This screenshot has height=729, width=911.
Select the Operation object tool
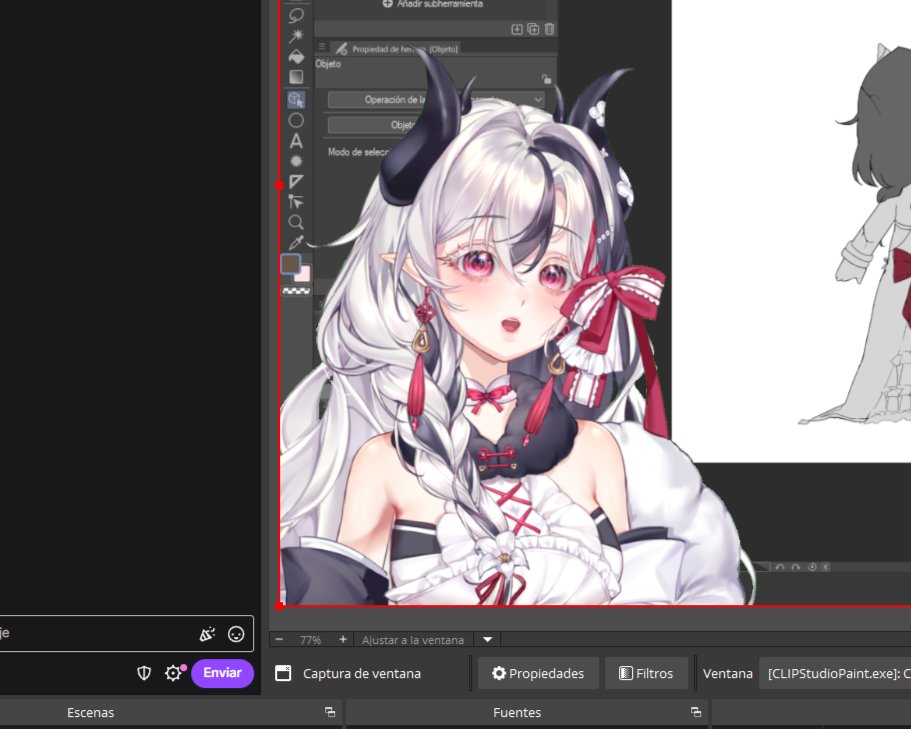coord(296,100)
